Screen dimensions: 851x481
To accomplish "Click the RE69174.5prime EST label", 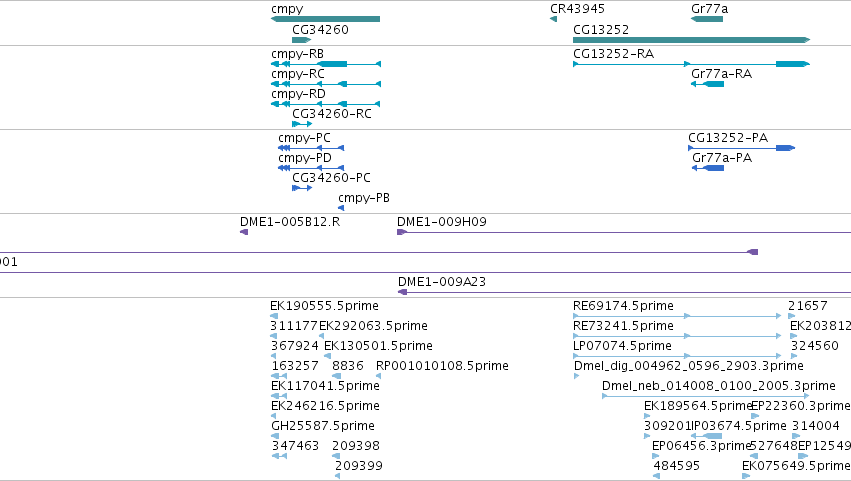I will point(624,306).
